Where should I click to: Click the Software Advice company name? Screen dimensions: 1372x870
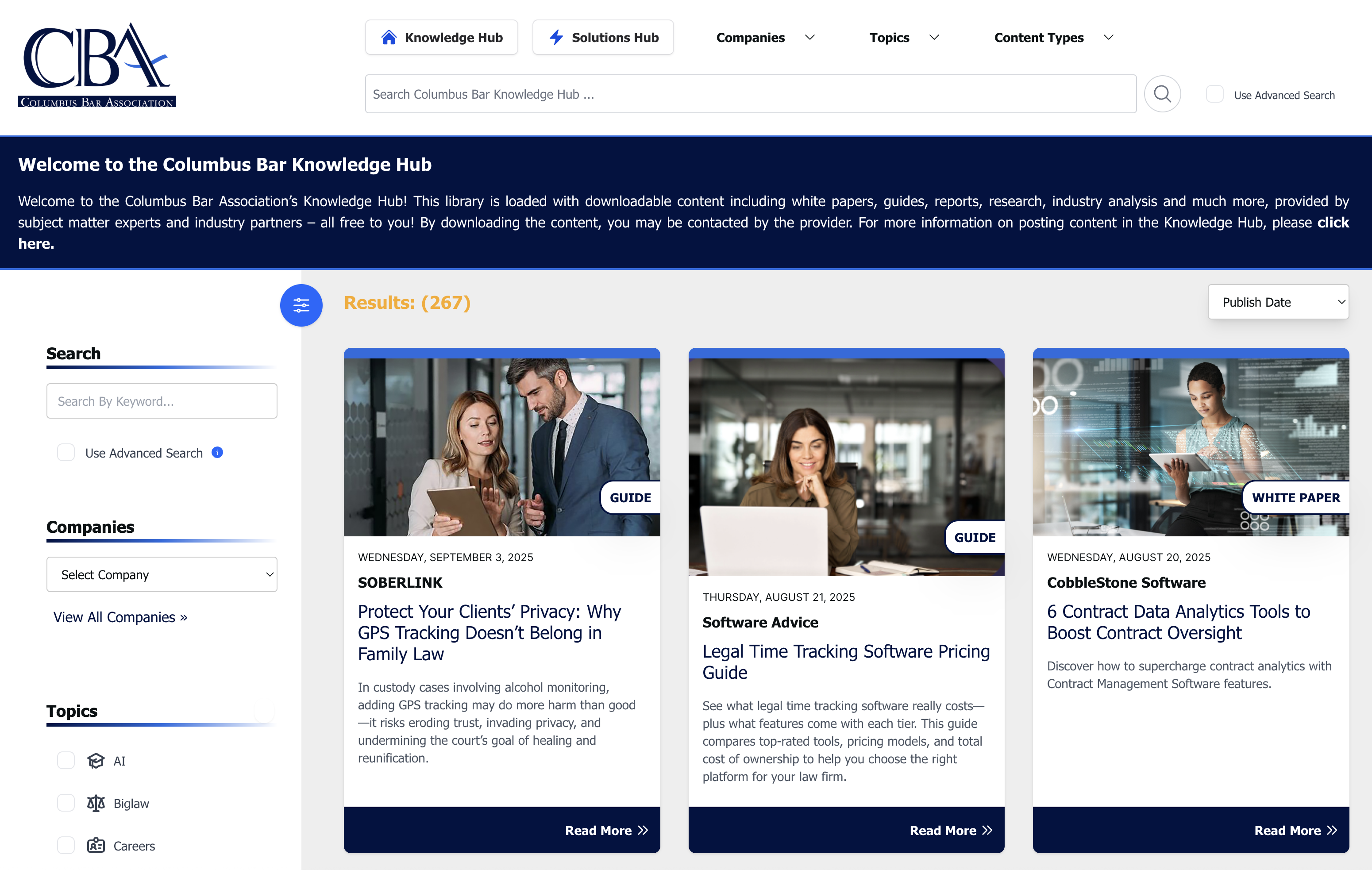pos(760,622)
